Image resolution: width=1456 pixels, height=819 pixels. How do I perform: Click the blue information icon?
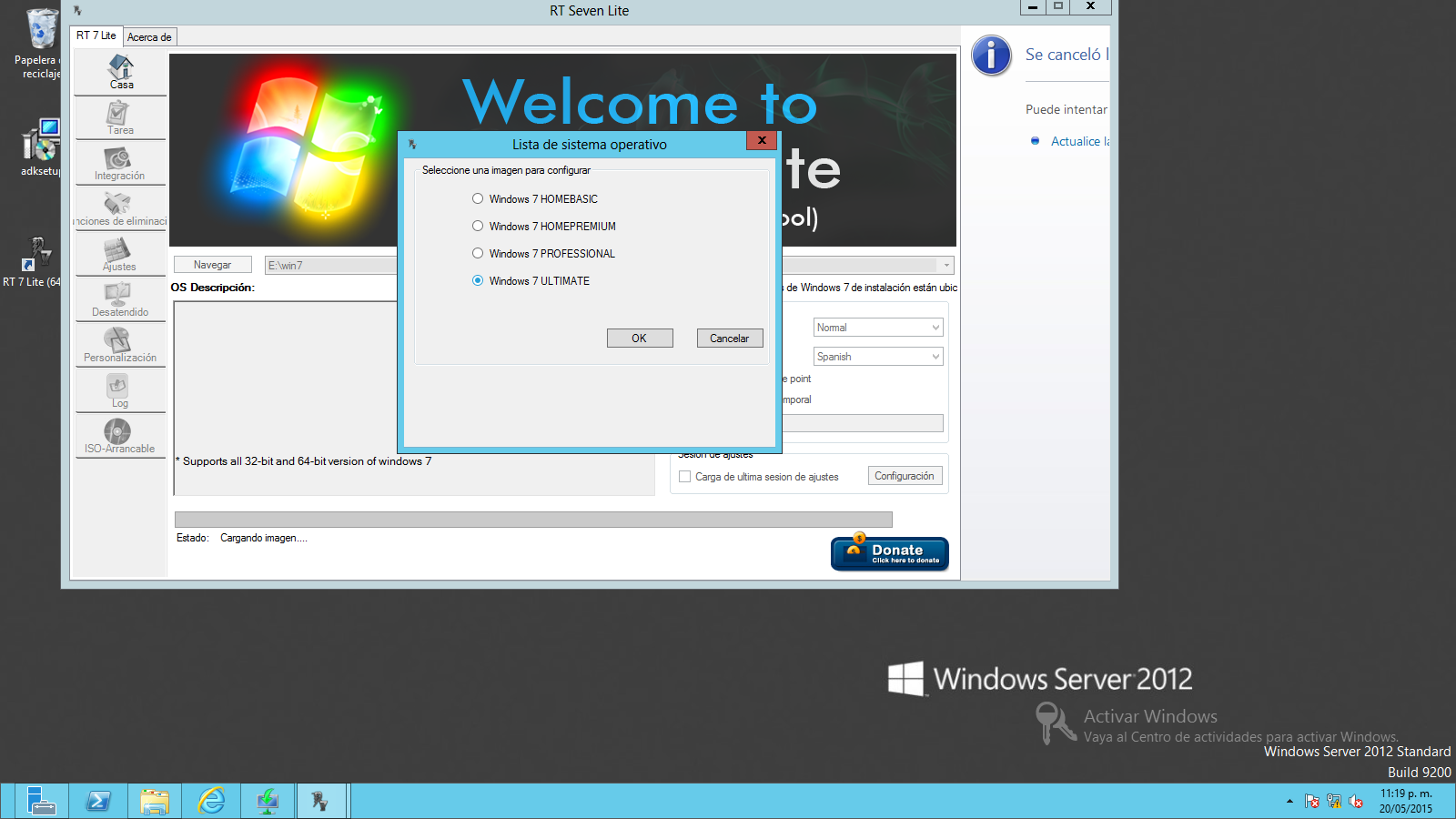(x=992, y=56)
